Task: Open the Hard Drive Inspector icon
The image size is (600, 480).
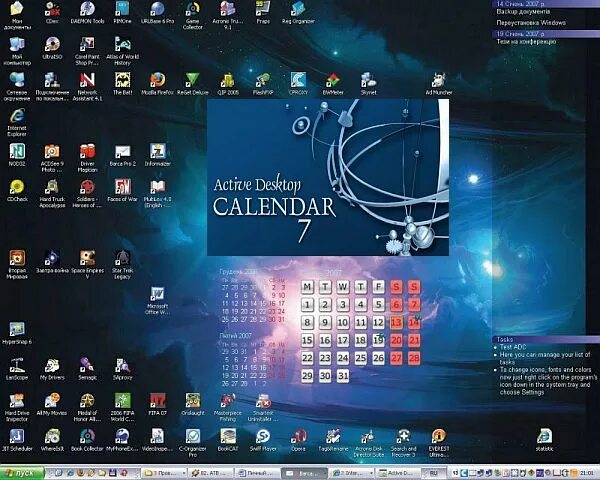Action: (x=17, y=407)
